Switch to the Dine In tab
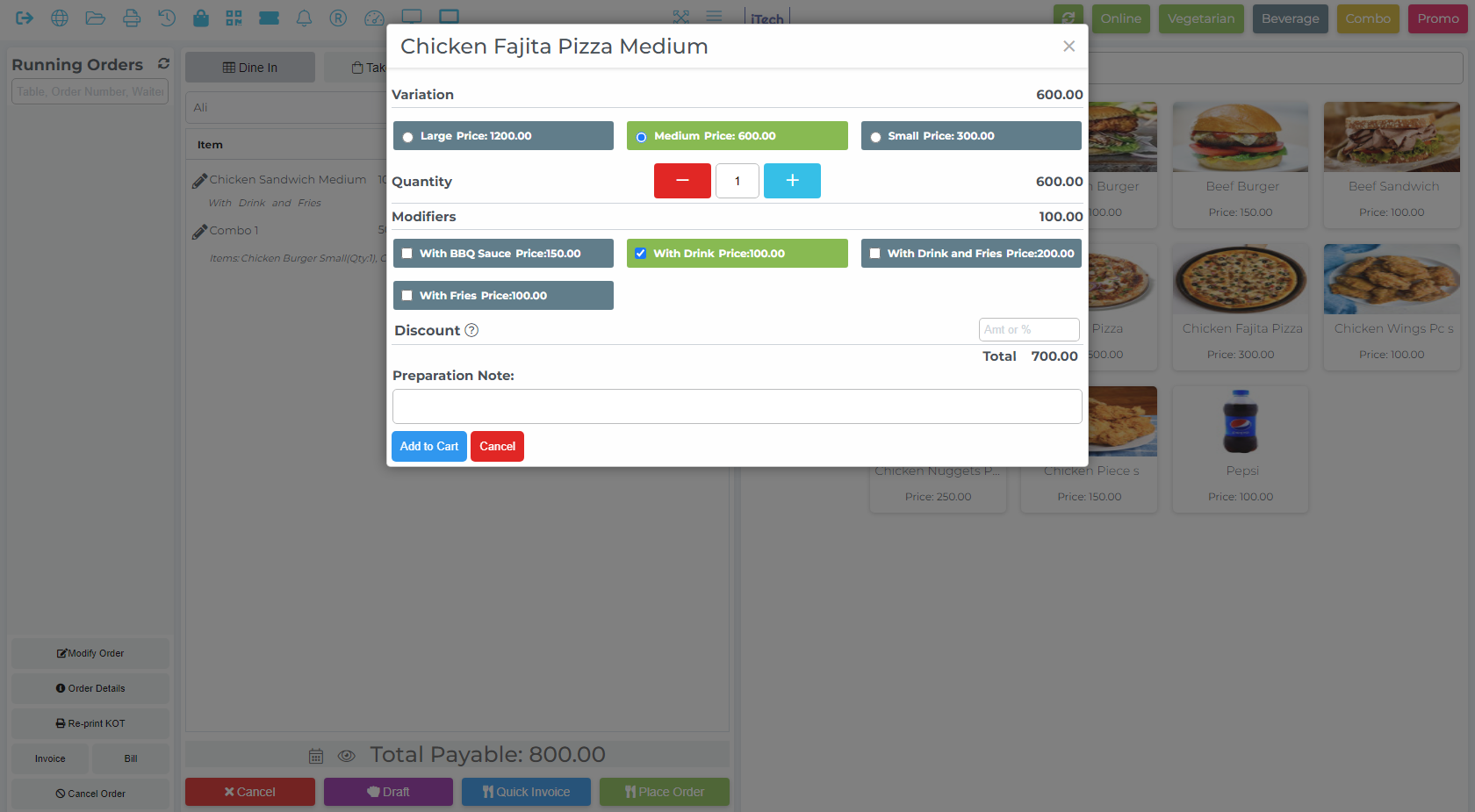Screen dimensions: 1475x812 pyautogui.click(x=250, y=68)
